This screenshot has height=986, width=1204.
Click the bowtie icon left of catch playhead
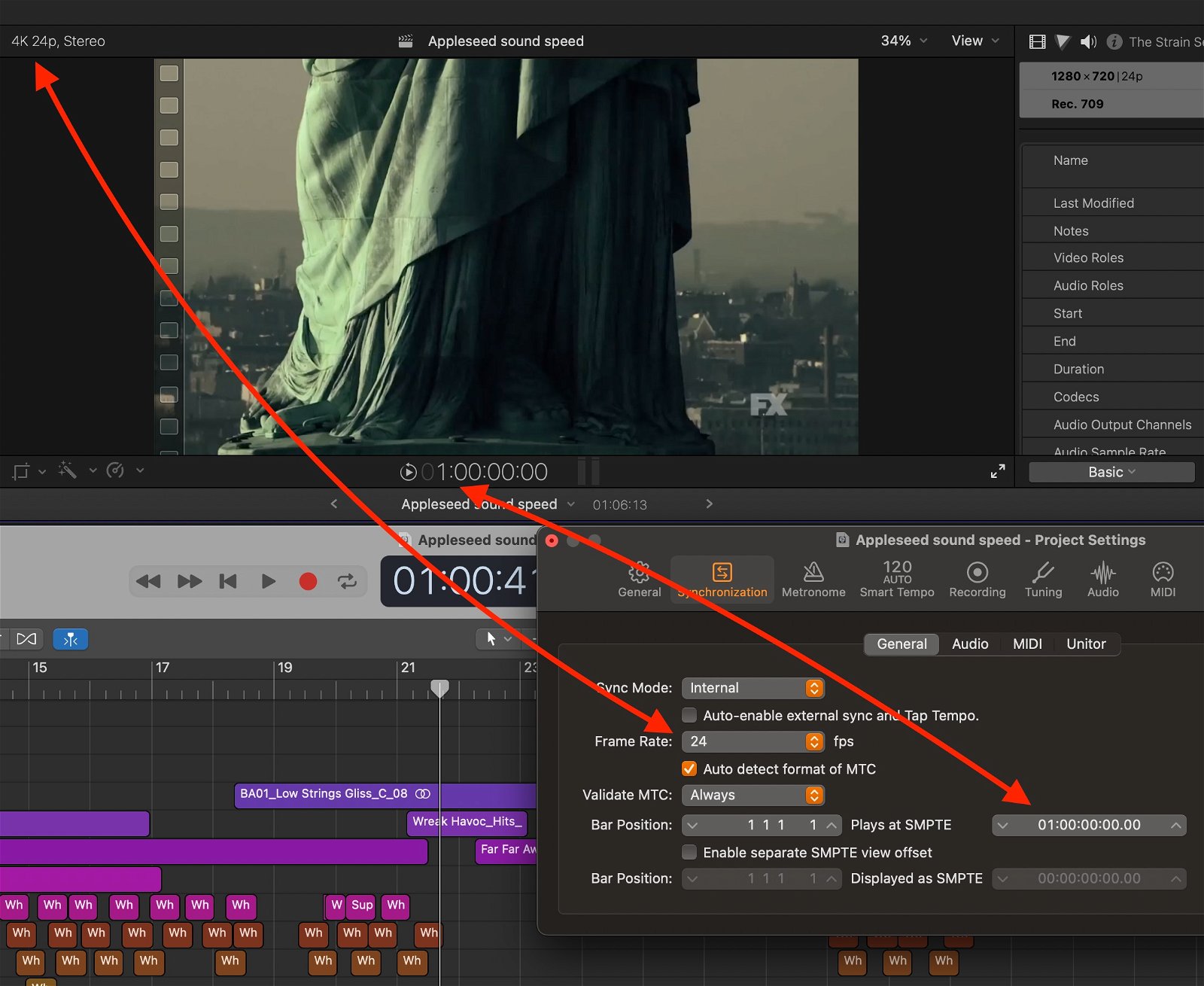(26, 639)
